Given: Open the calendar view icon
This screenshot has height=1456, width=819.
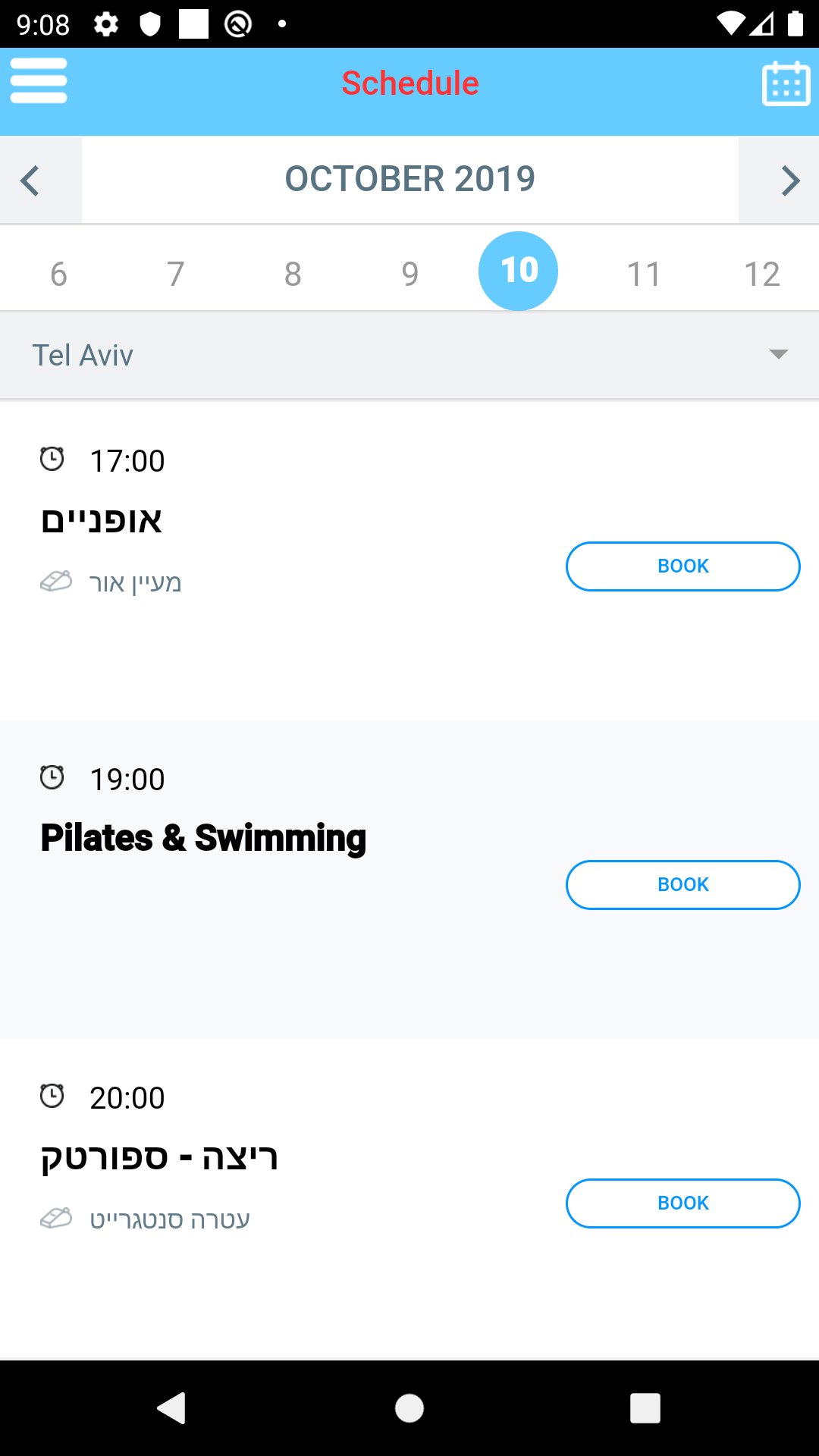Looking at the screenshot, I should coord(786,83).
